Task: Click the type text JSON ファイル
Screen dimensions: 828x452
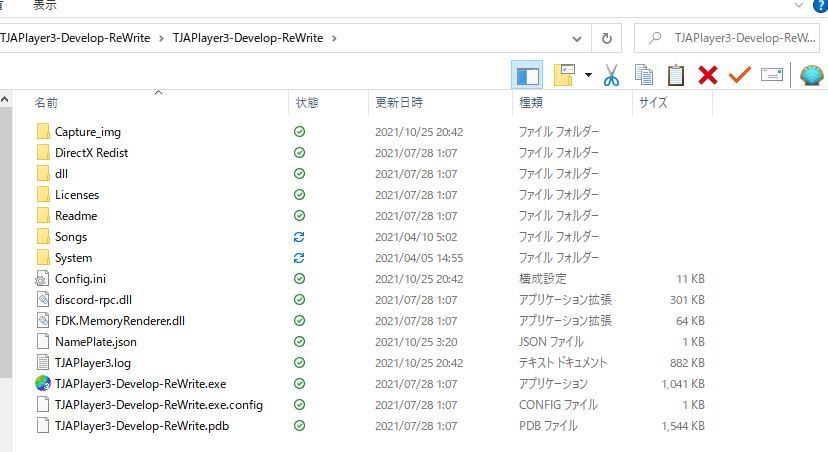Action: (x=551, y=342)
